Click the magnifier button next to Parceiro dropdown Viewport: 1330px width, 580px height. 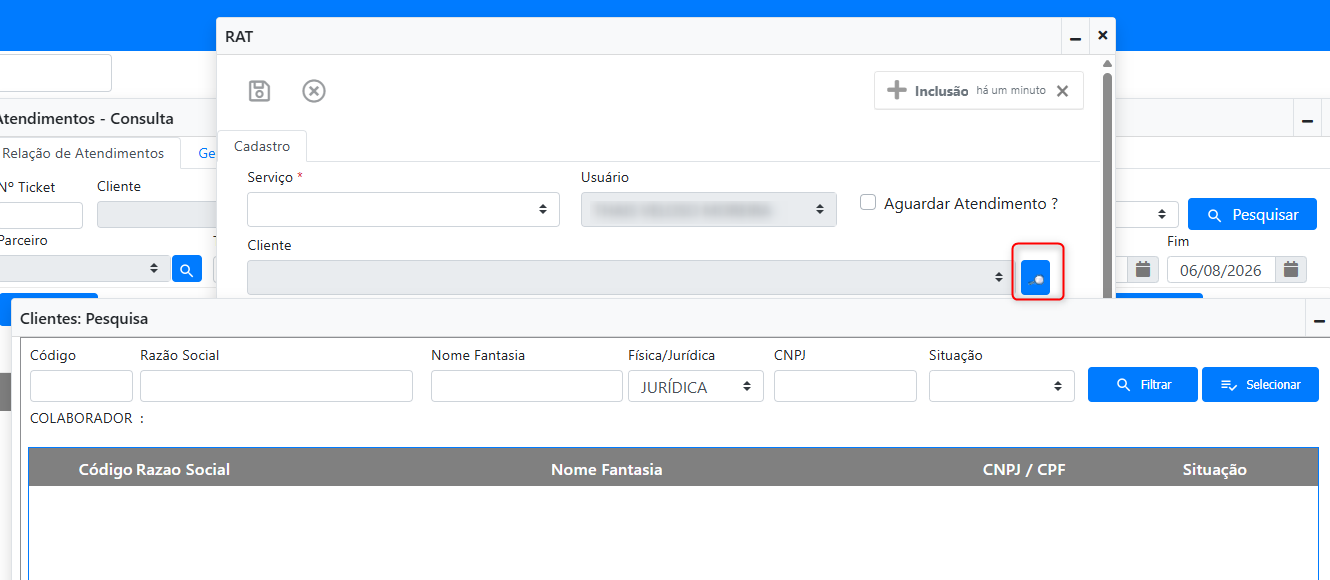[187, 269]
